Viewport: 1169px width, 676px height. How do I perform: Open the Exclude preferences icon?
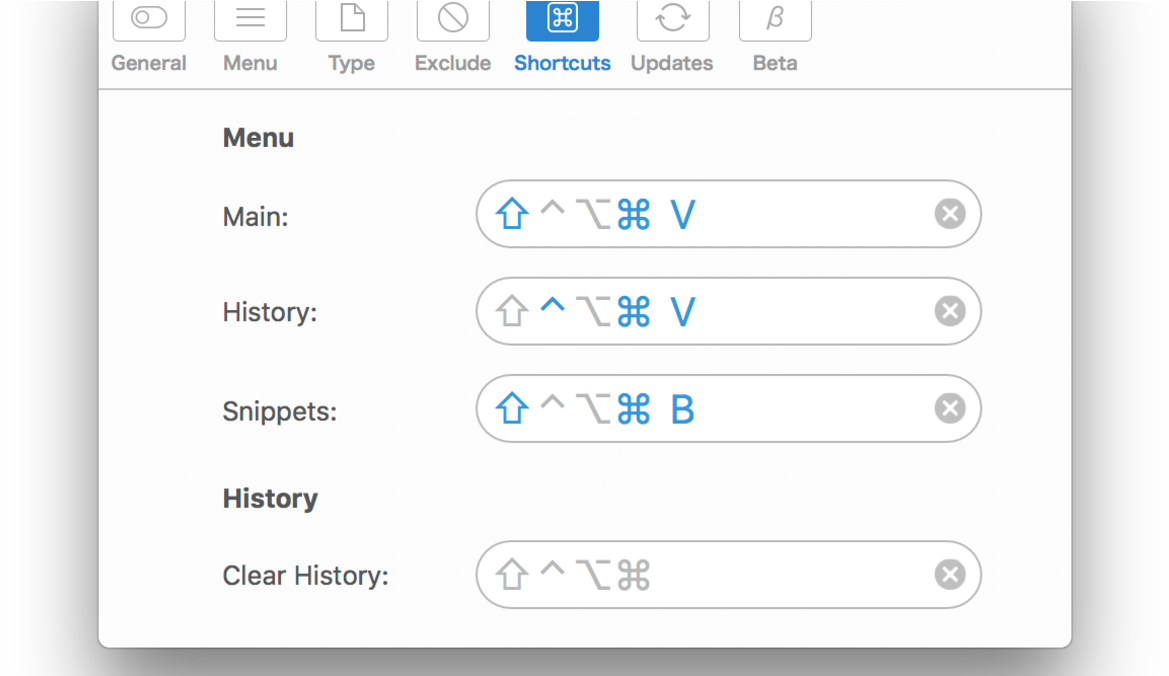point(453,19)
